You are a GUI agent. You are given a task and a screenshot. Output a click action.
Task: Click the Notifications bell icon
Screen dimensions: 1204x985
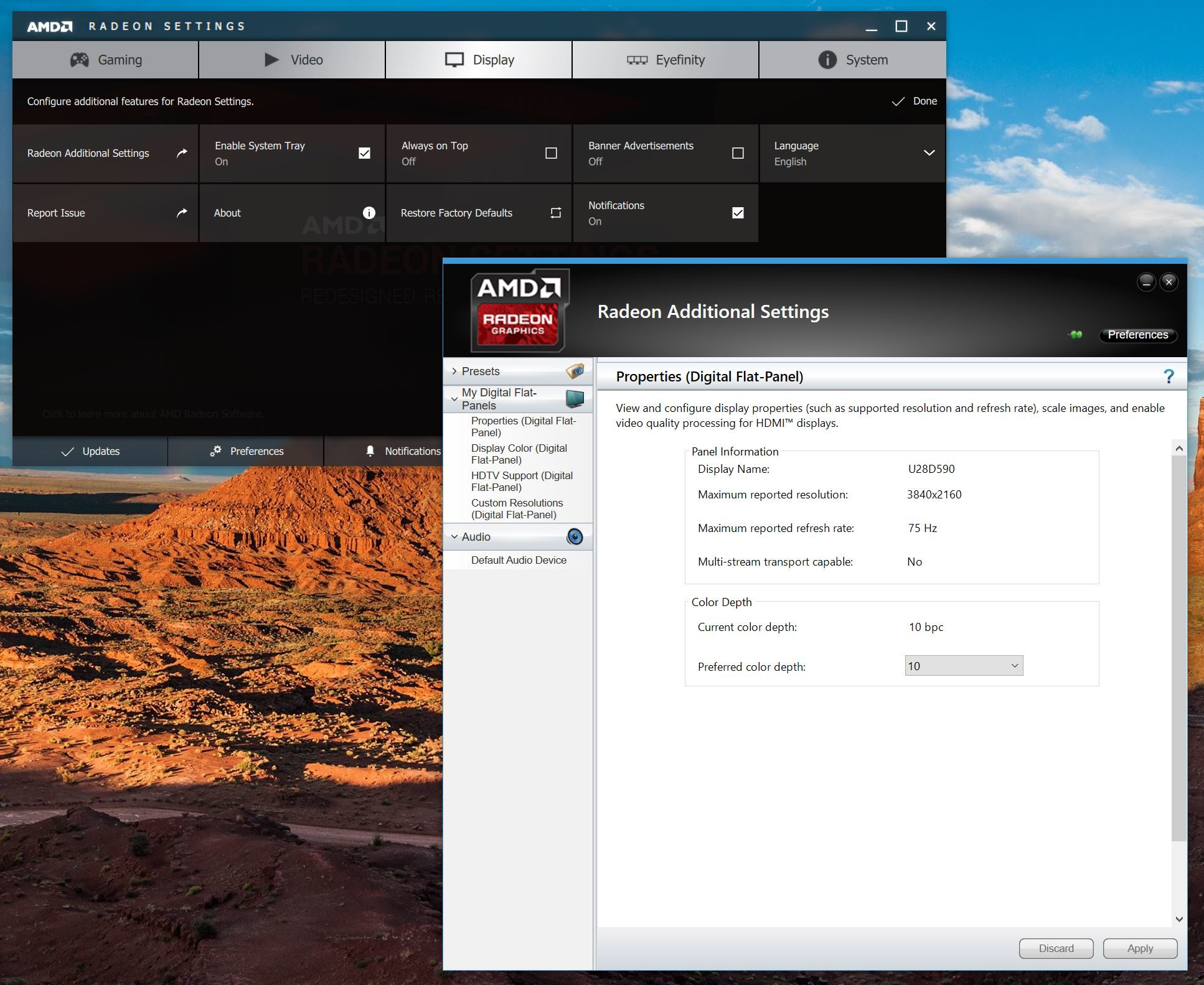pos(370,451)
